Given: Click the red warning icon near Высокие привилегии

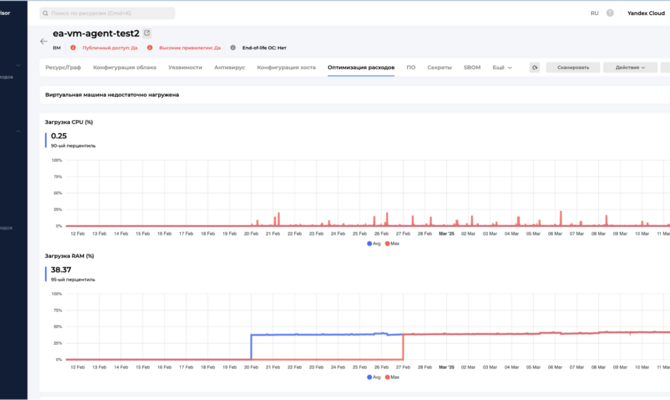Looking at the screenshot, I should tap(150, 48).
